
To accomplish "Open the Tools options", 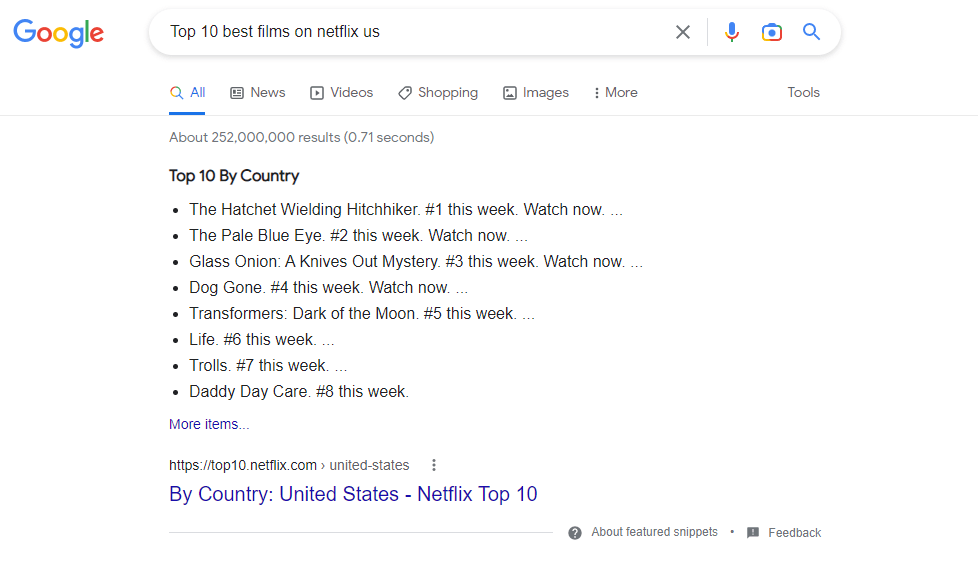I will pyautogui.click(x=803, y=92).
